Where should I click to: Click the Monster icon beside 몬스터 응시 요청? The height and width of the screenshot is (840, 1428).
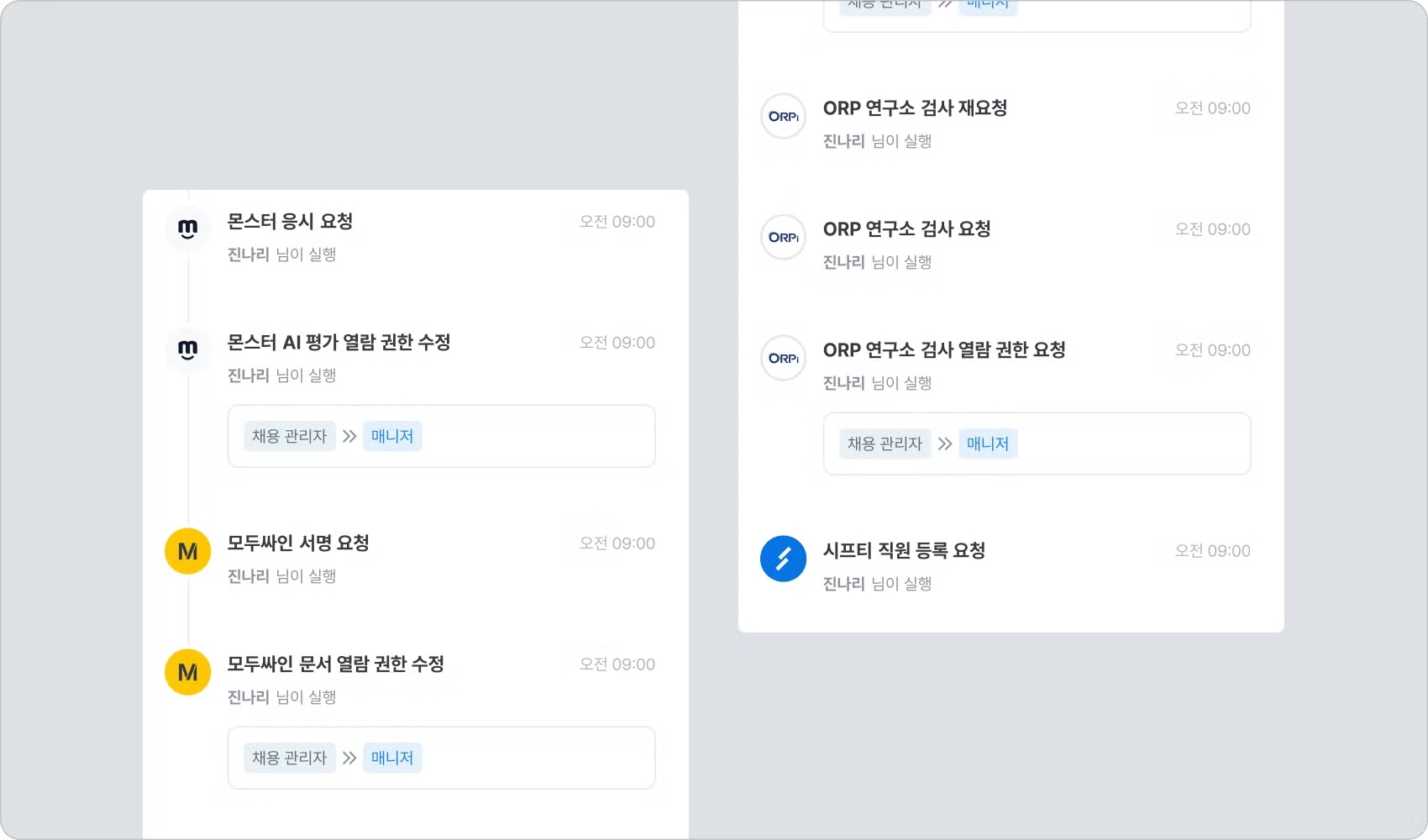pyautogui.click(x=187, y=228)
